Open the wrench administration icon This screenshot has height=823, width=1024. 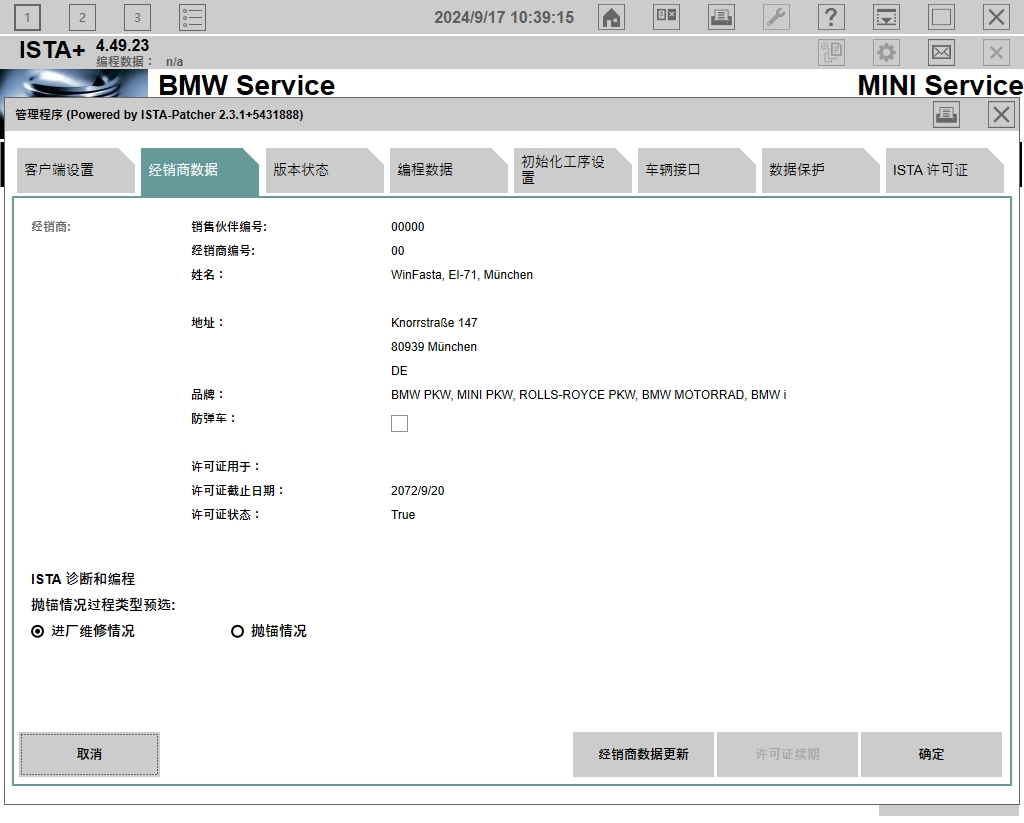tap(776, 17)
